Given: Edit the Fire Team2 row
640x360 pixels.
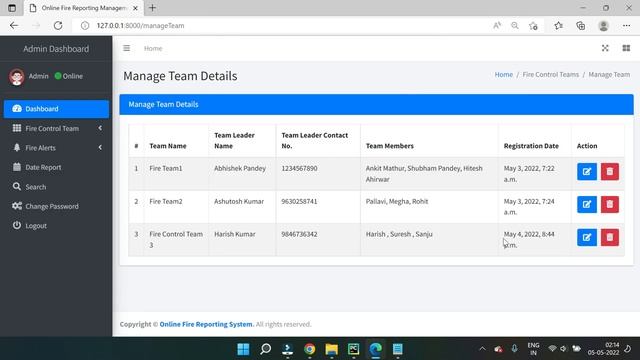Looking at the screenshot, I should pos(587,204).
